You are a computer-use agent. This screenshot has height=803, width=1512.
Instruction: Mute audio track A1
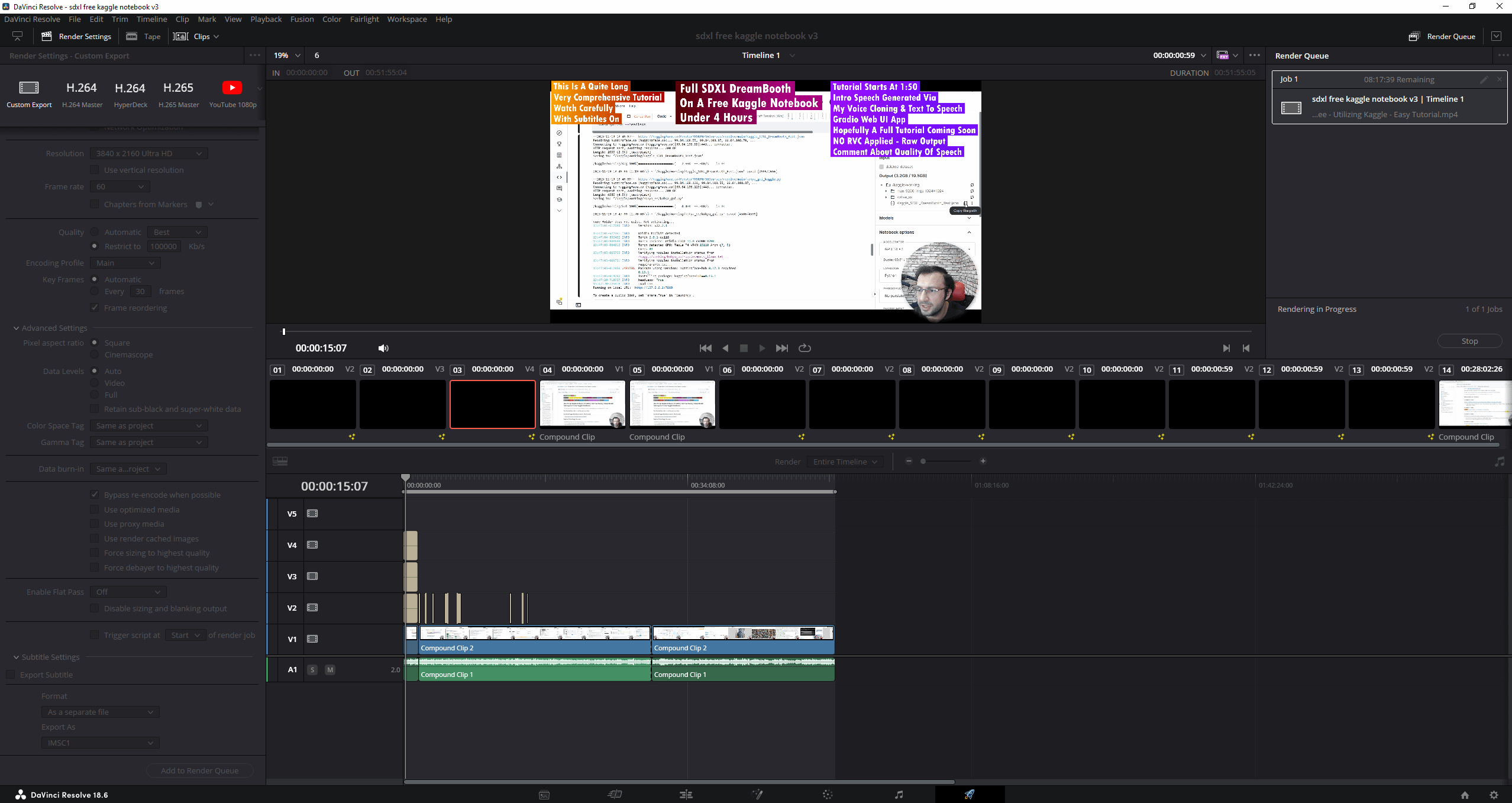tap(330, 670)
